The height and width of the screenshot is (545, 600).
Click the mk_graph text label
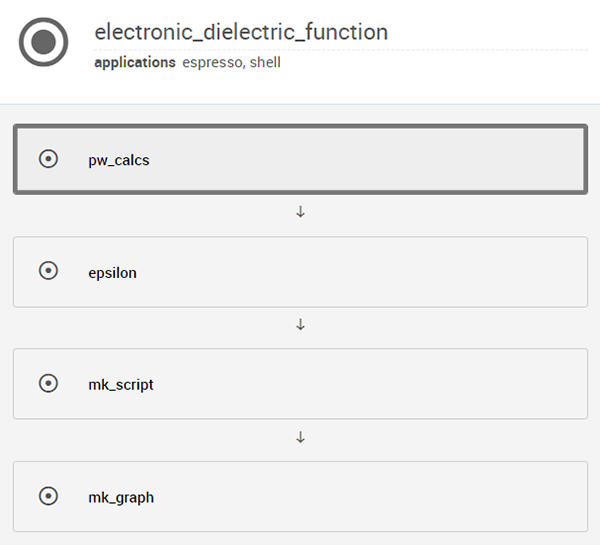coord(121,498)
